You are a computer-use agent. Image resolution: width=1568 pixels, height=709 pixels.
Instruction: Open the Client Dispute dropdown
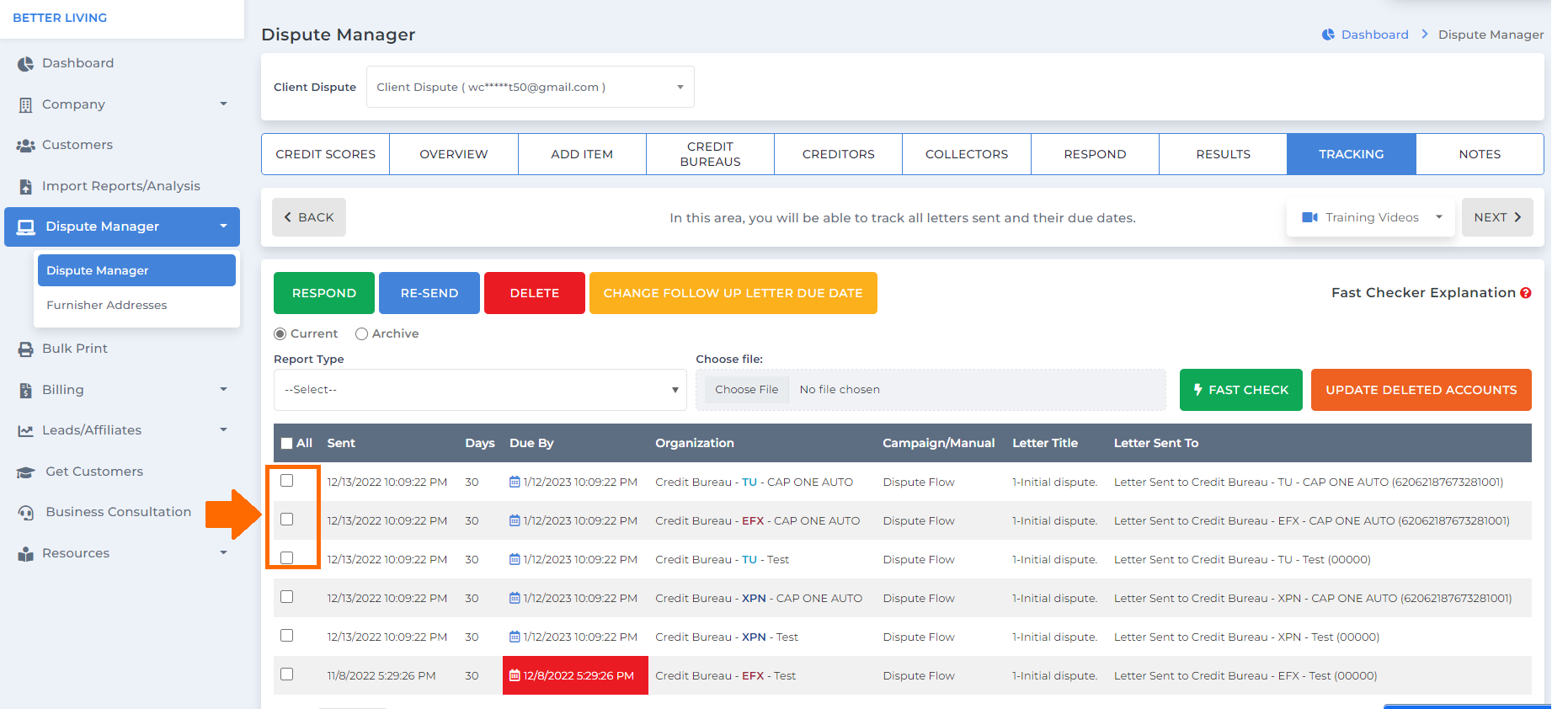pos(531,87)
